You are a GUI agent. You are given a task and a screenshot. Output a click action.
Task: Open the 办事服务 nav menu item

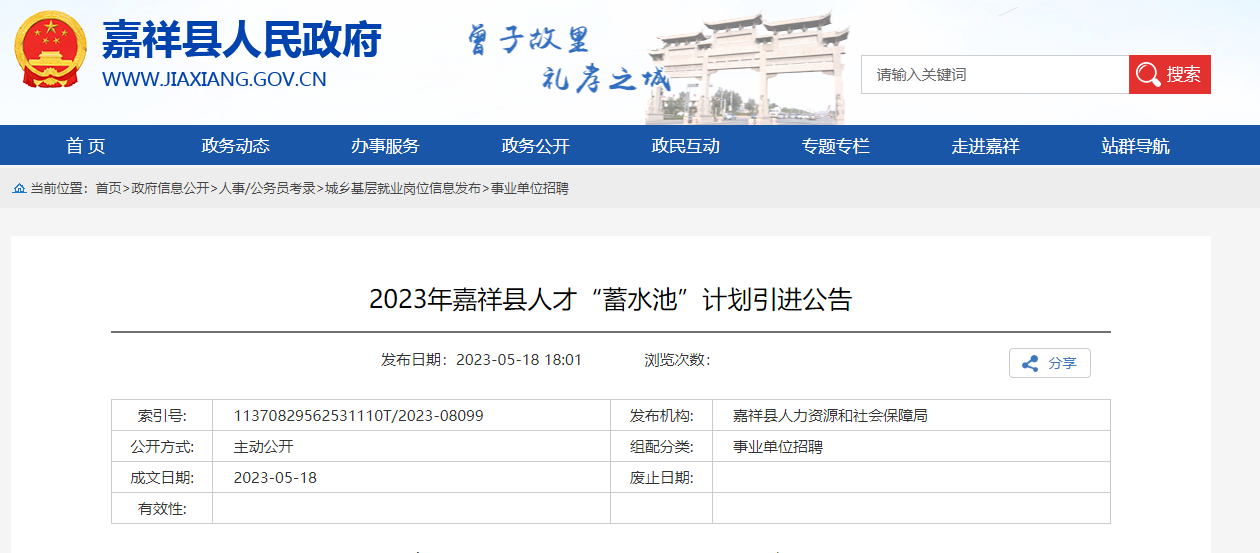point(385,146)
